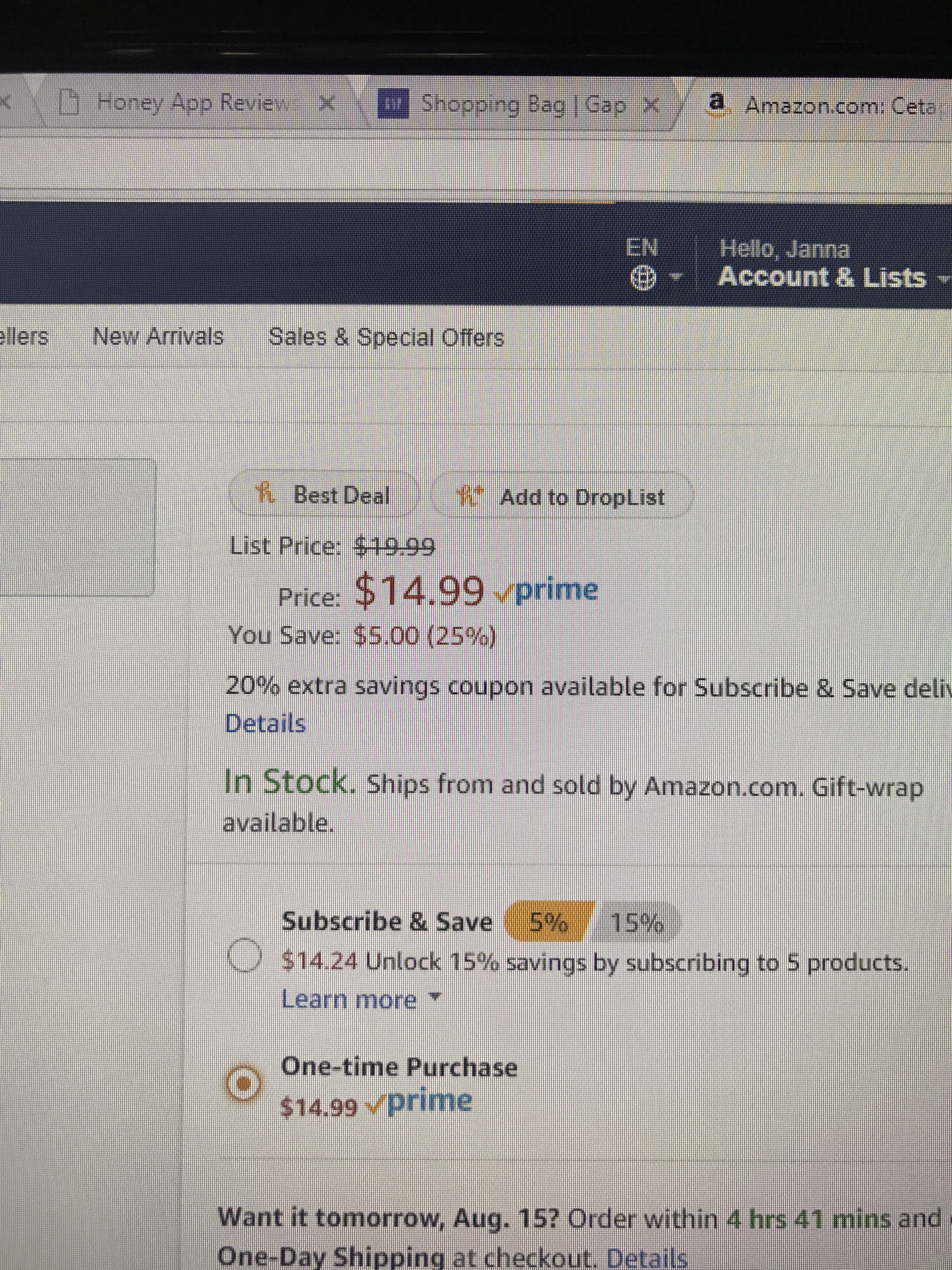Expand the Learn more dropdown arrow
This screenshot has height=1270, width=952.
click(435, 999)
